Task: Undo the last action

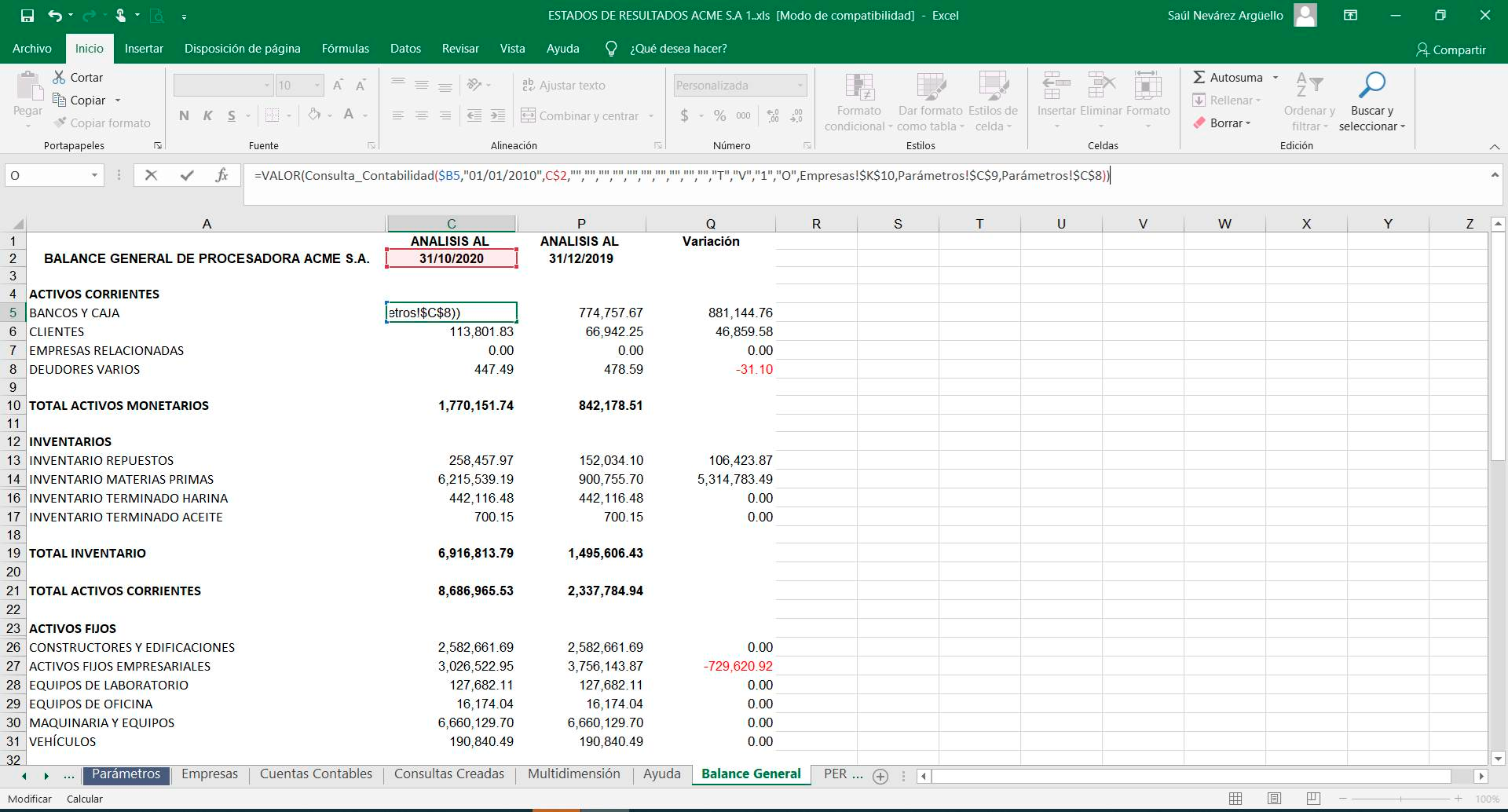Action: pyautogui.click(x=54, y=16)
